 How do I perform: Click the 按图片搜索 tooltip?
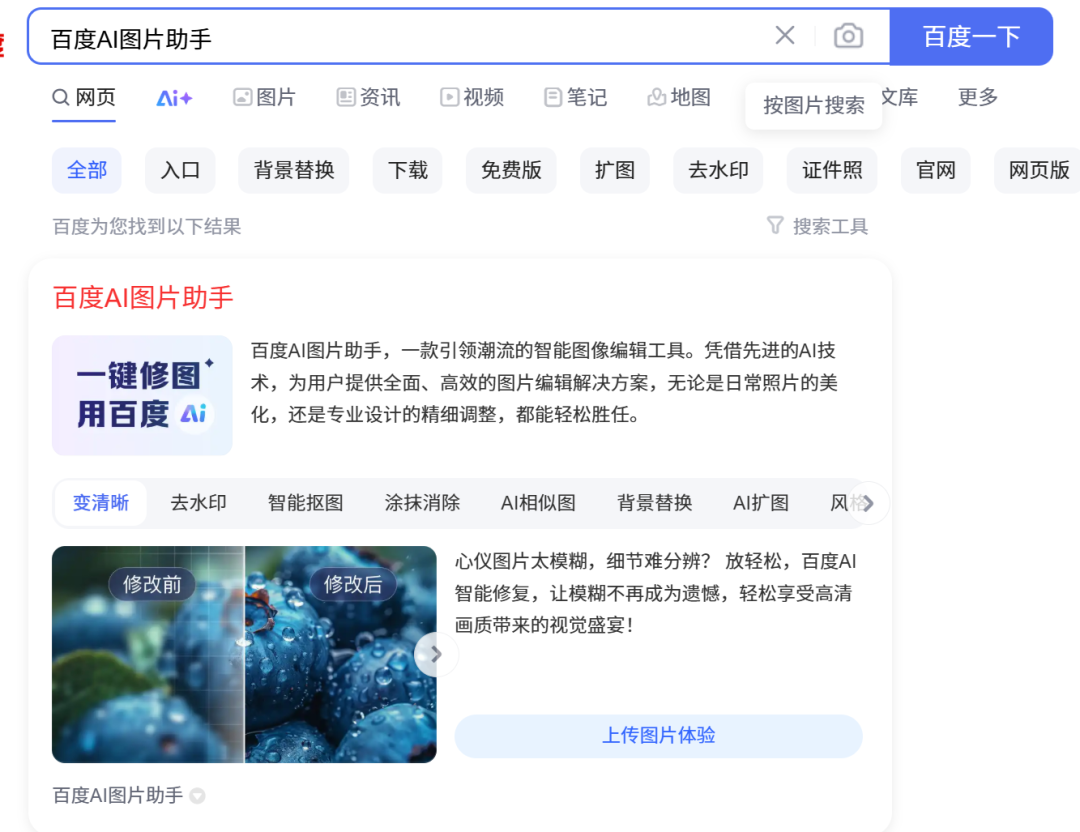(813, 105)
